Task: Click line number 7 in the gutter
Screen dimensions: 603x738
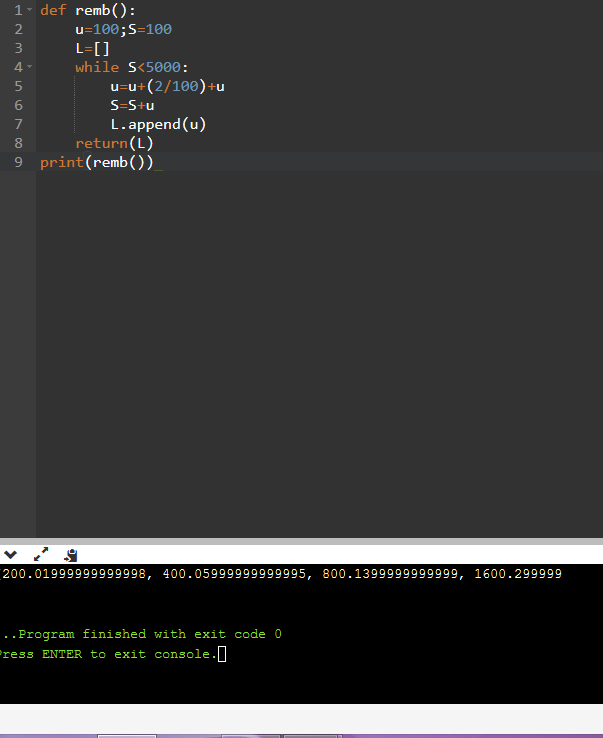Action: click(x=18, y=124)
